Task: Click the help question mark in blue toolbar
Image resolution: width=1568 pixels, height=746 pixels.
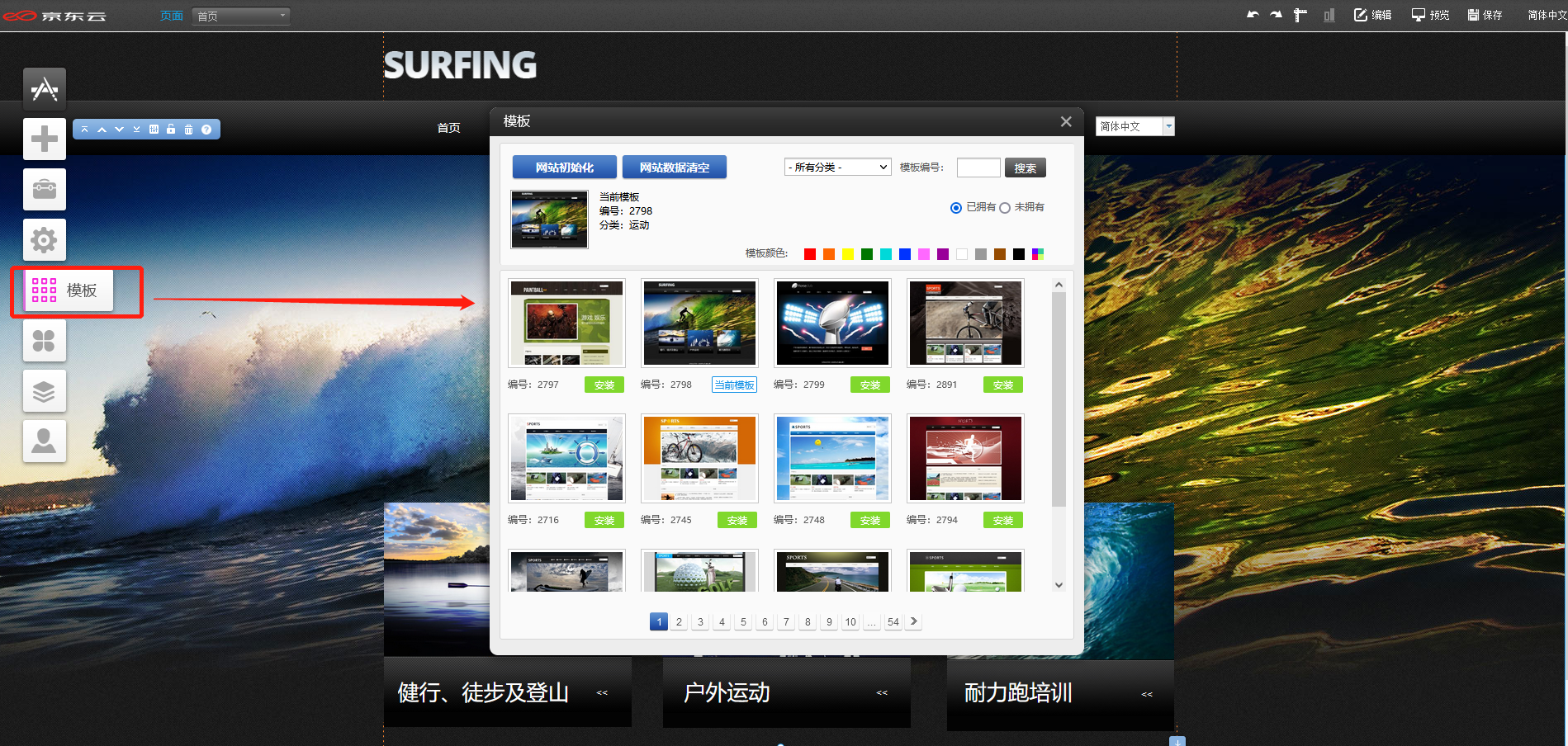Action: pyautogui.click(x=206, y=130)
